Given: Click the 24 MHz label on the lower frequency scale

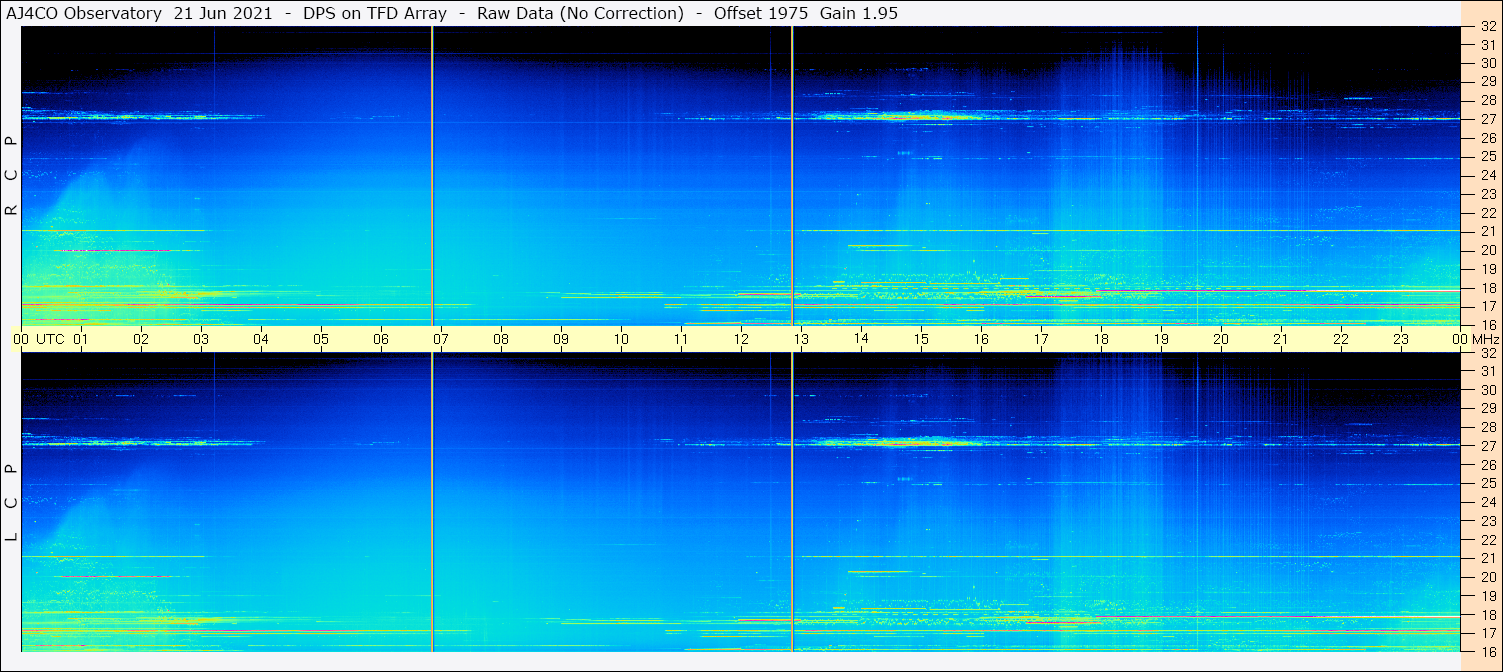Looking at the screenshot, I should (1488, 502).
